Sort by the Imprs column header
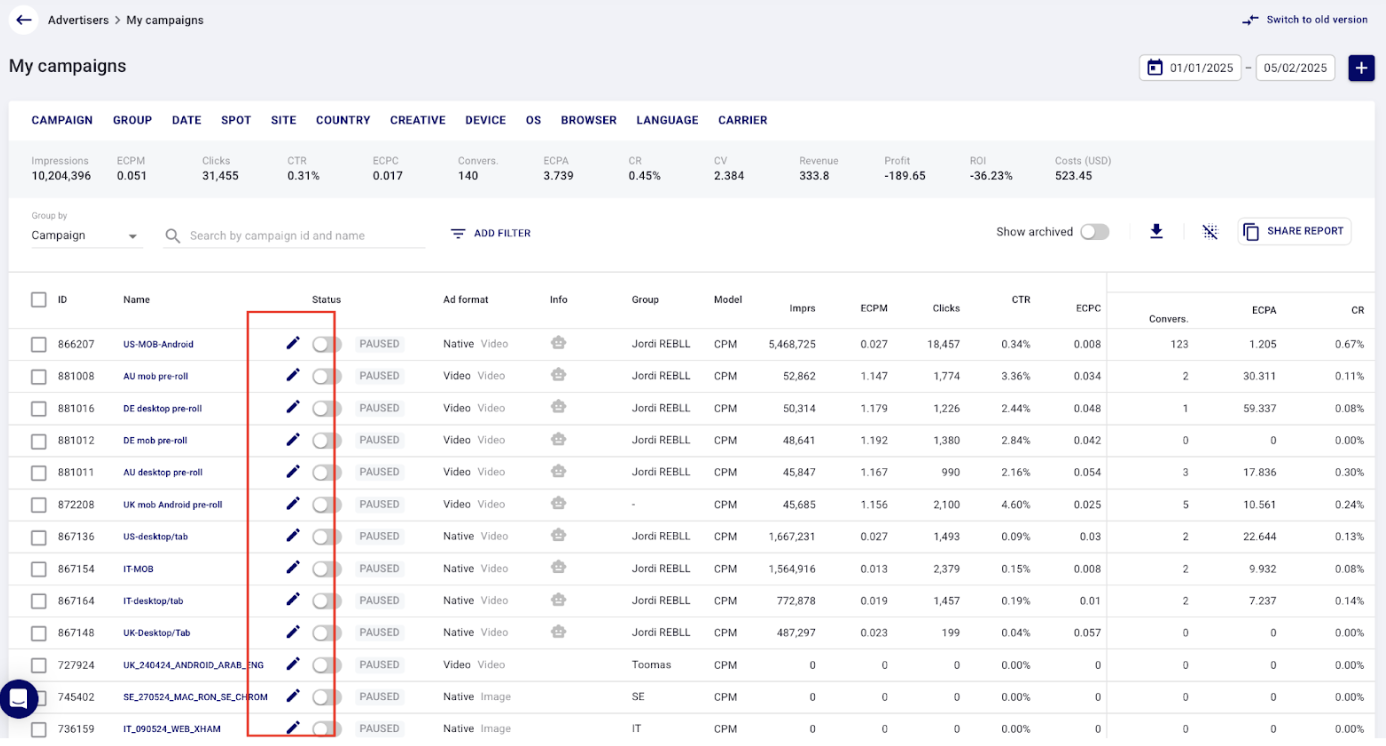 (x=802, y=308)
